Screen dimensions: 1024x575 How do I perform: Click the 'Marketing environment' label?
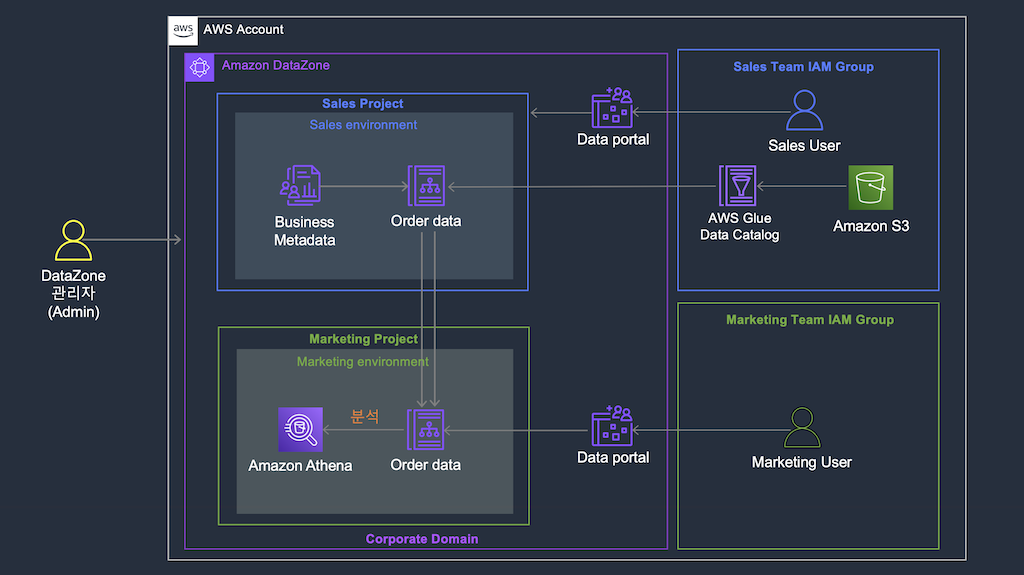362,361
